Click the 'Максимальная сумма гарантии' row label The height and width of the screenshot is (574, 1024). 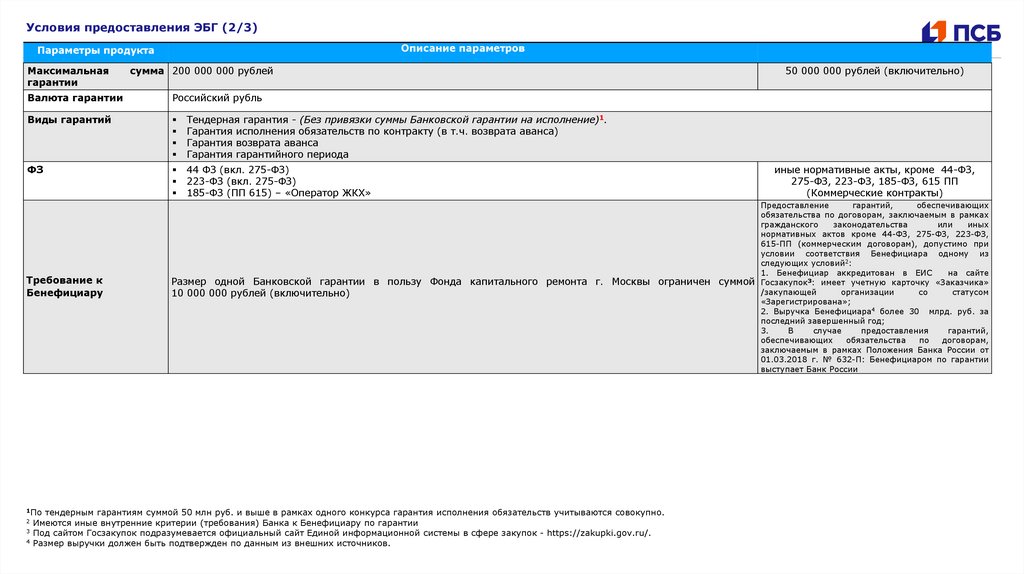pos(95,76)
